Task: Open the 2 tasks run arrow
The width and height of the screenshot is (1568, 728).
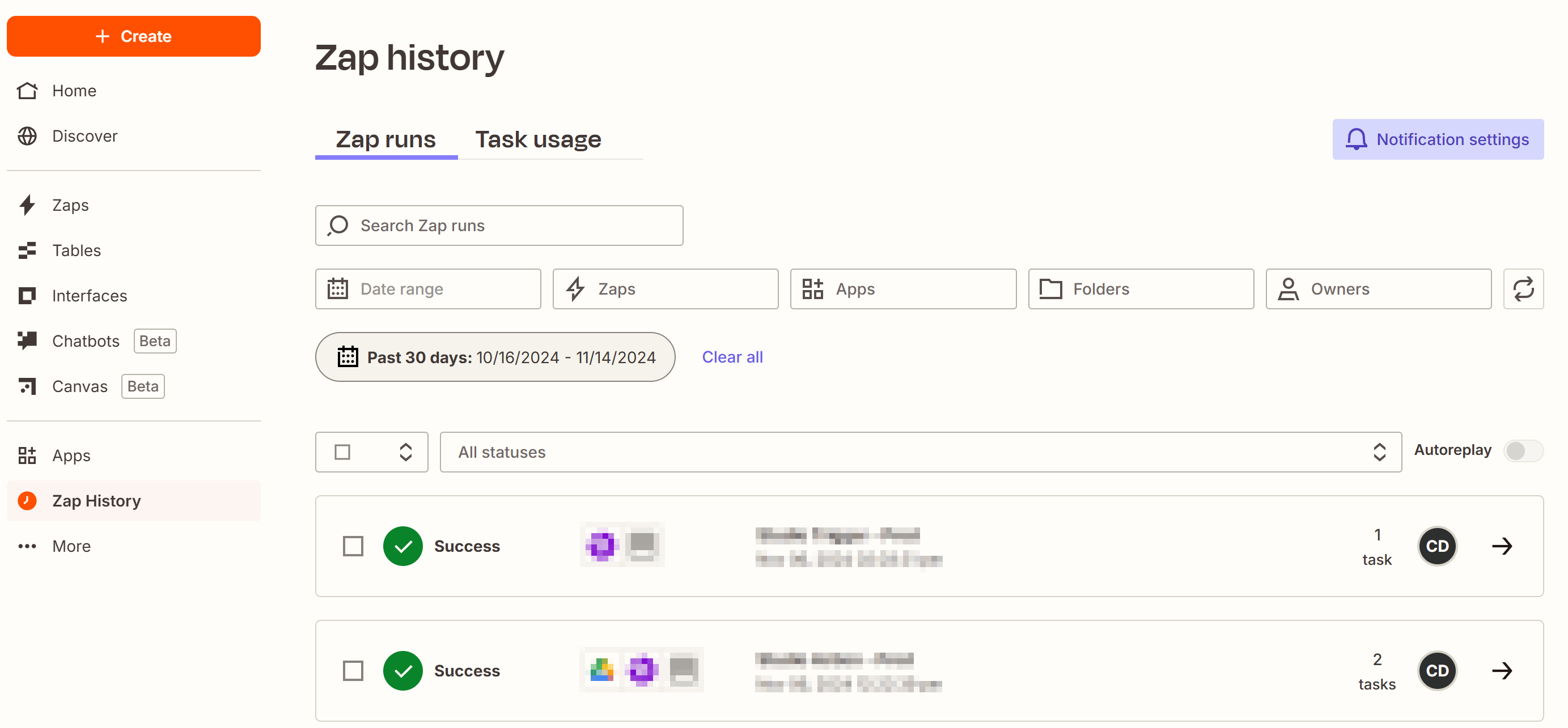Action: pyautogui.click(x=1502, y=671)
